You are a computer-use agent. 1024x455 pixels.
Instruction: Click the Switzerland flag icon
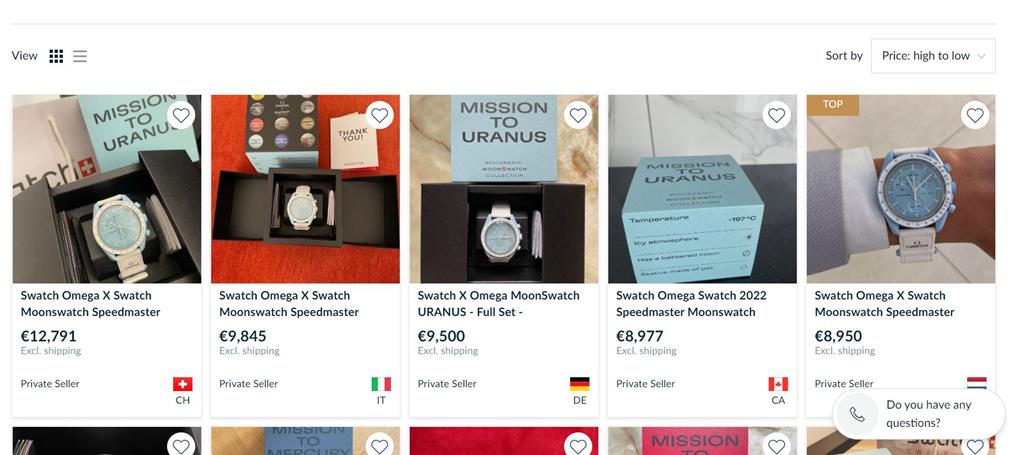click(x=182, y=384)
